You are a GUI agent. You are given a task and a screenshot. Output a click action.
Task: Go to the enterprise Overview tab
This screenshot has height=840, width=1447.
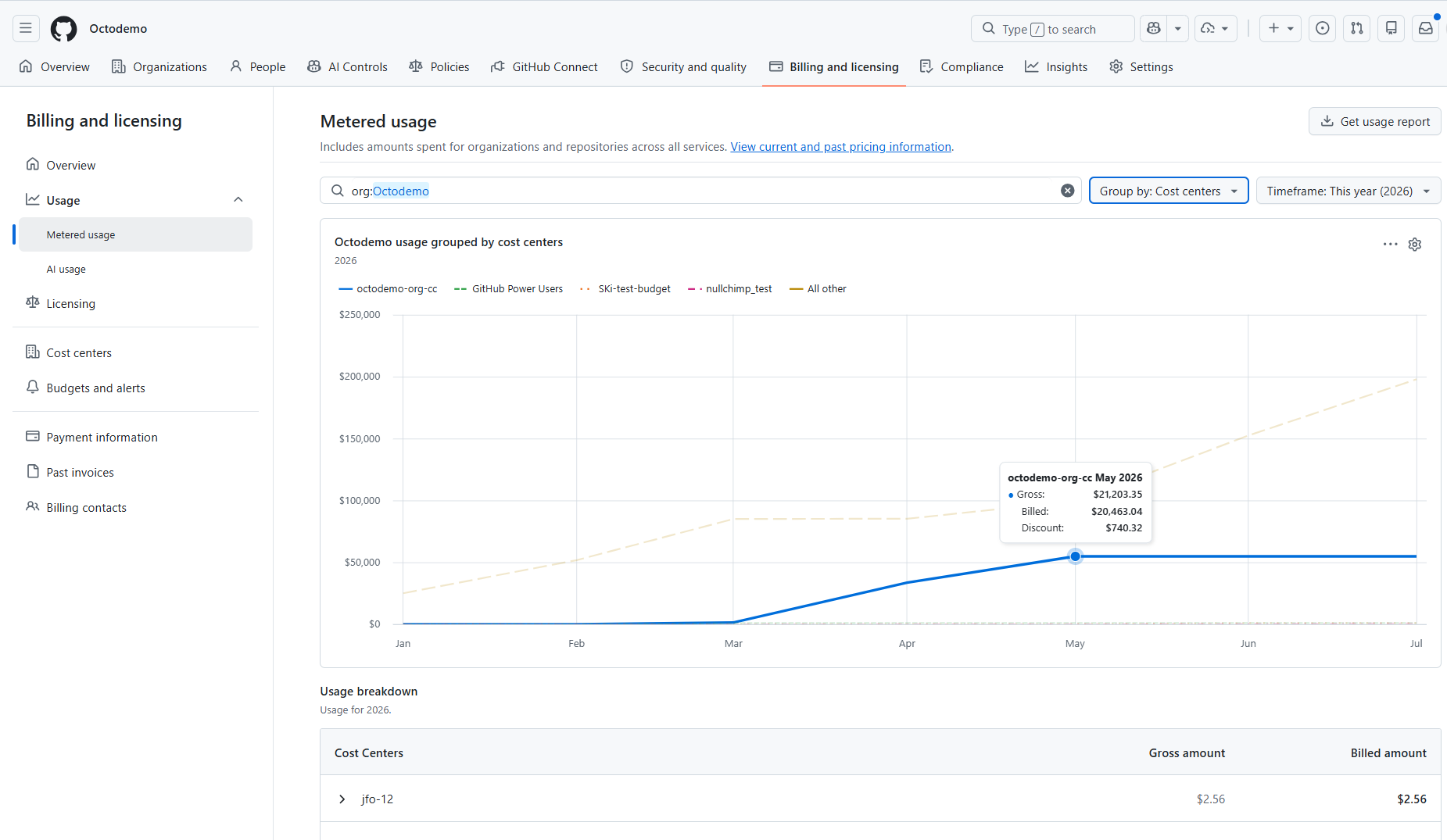(x=55, y=67)
